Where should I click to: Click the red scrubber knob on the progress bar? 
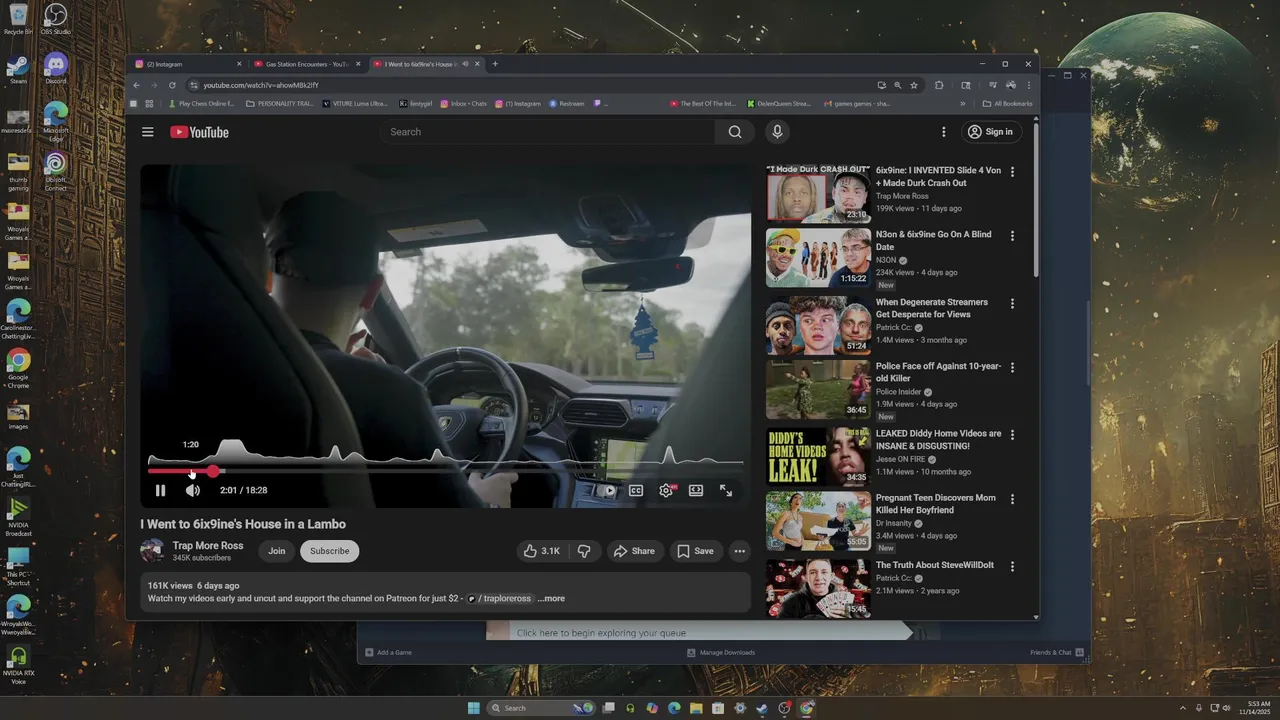(213, 470)
